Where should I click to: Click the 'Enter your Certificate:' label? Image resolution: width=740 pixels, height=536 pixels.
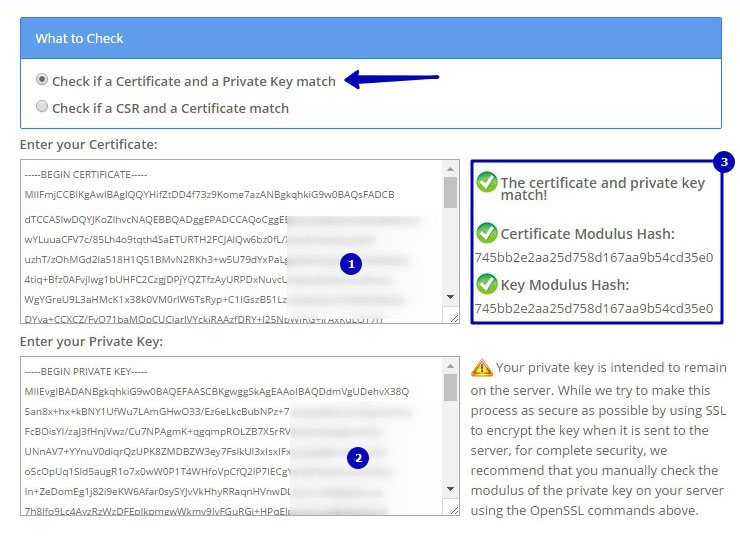[x=89, y=144]
